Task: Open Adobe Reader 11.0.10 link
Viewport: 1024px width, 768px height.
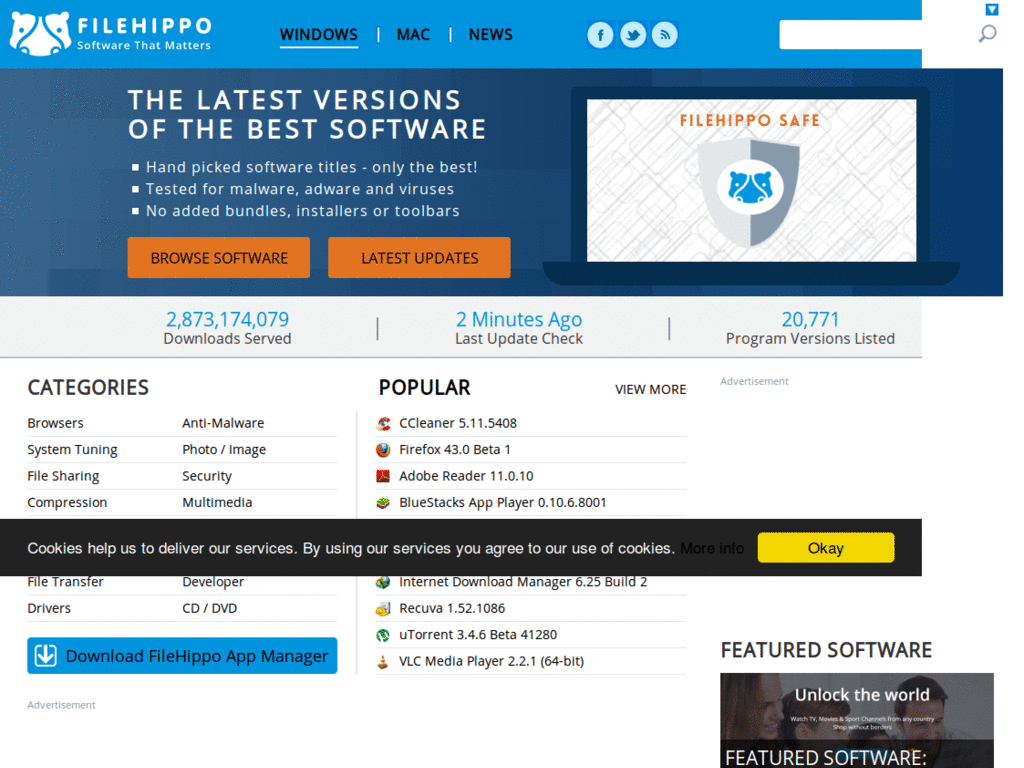Action: [x=466, y=476]
